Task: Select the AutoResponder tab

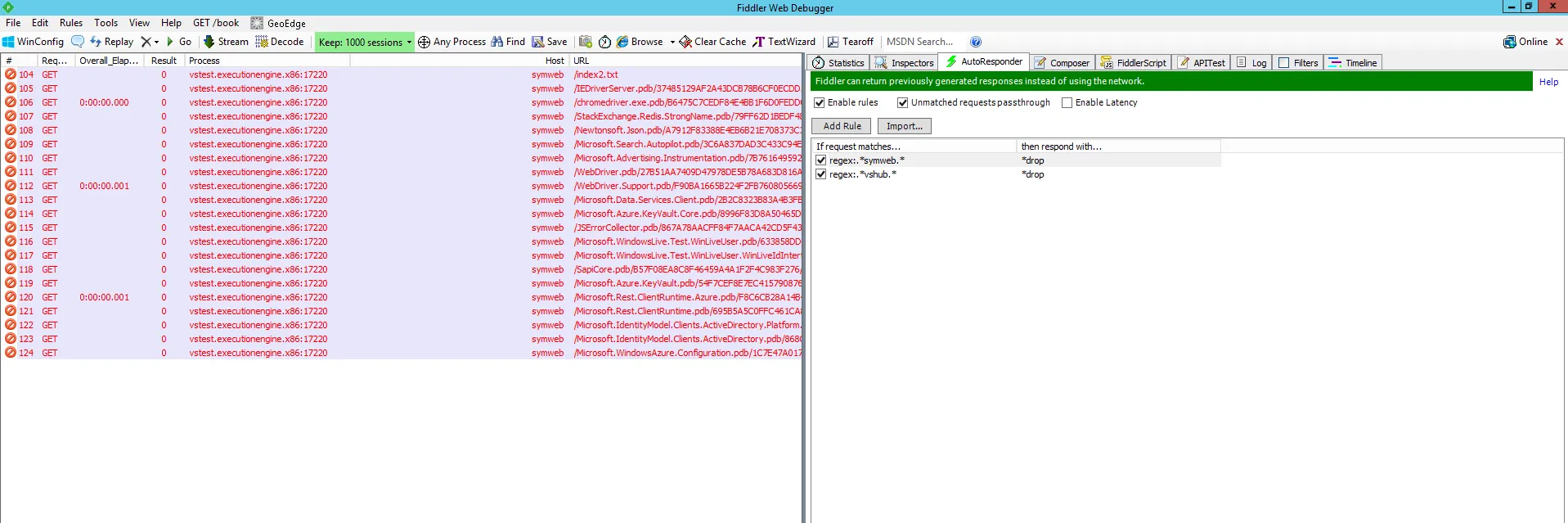Action: click(984, 61)
